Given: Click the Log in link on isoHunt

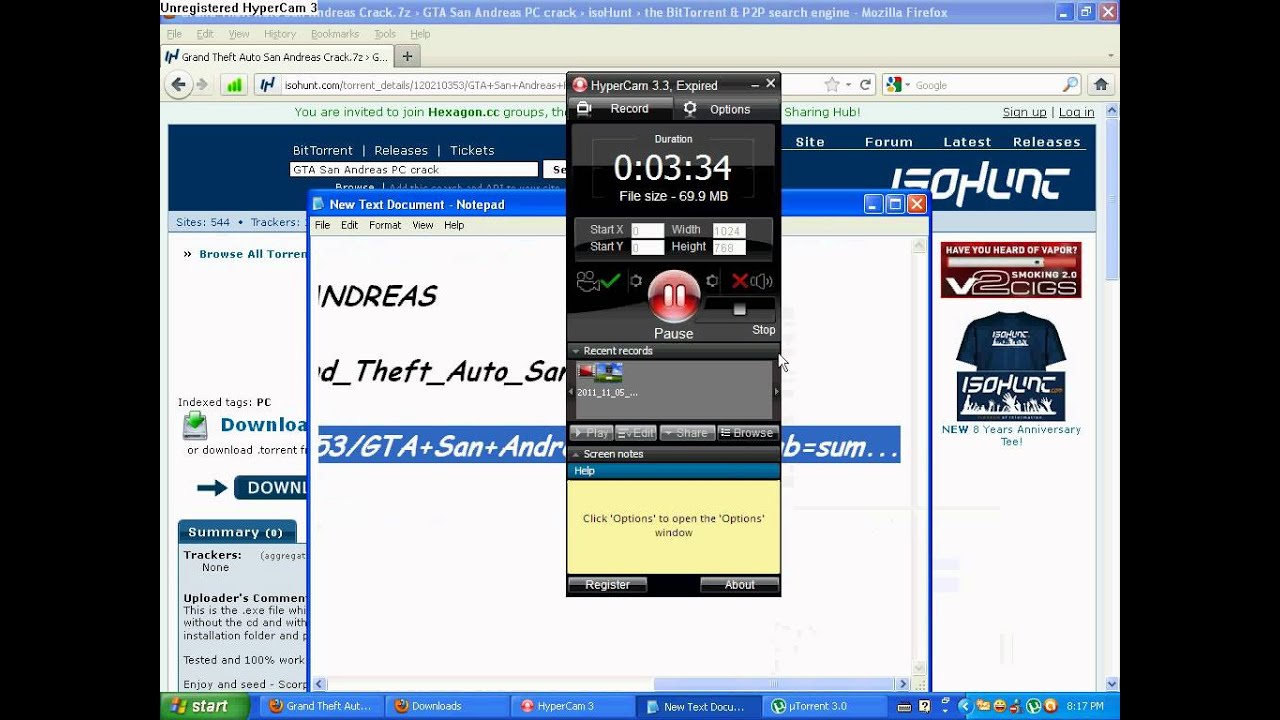Looking at the screenshot, I should [1076, 112].
